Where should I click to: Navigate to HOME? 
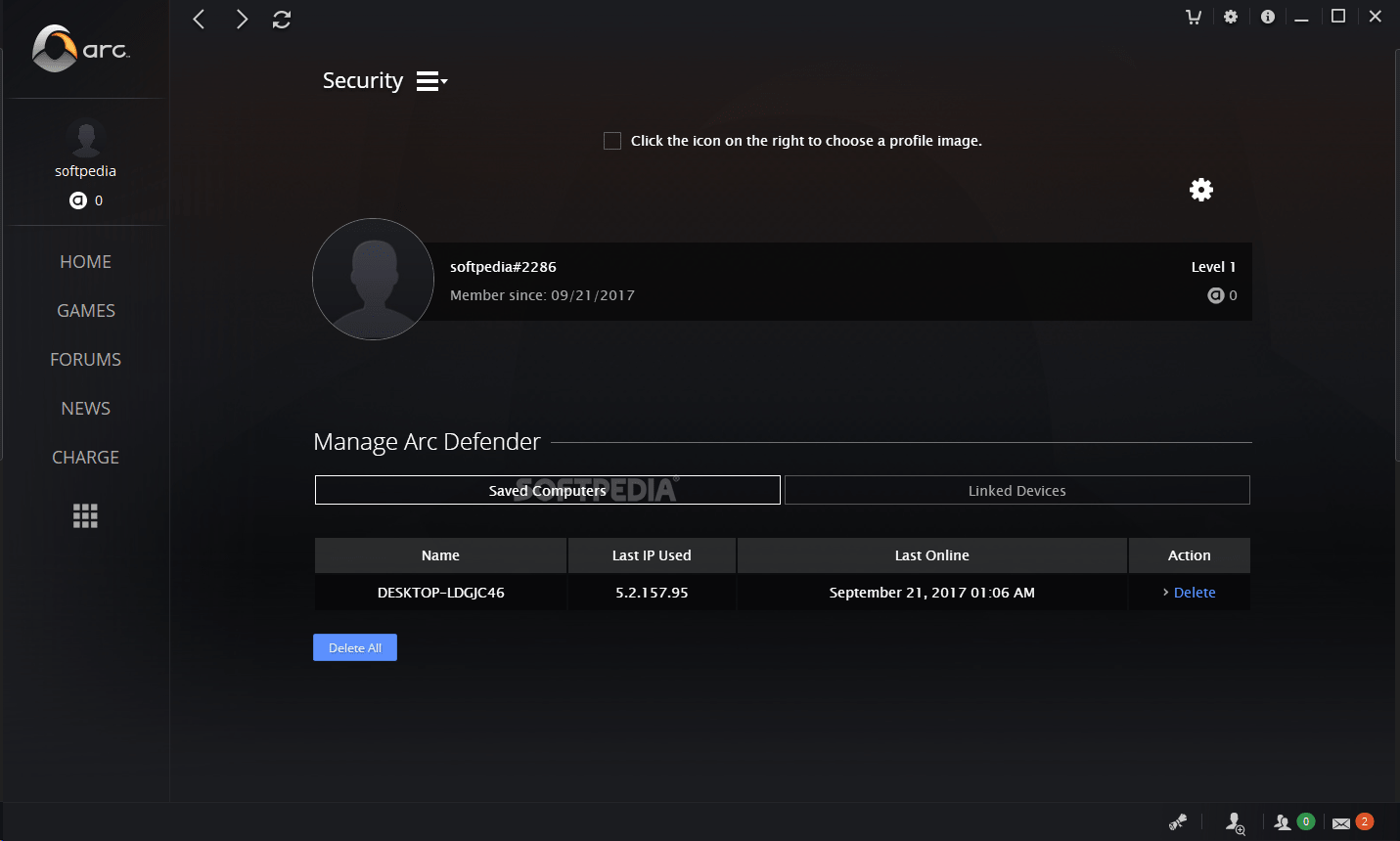(x=85, y=262)
